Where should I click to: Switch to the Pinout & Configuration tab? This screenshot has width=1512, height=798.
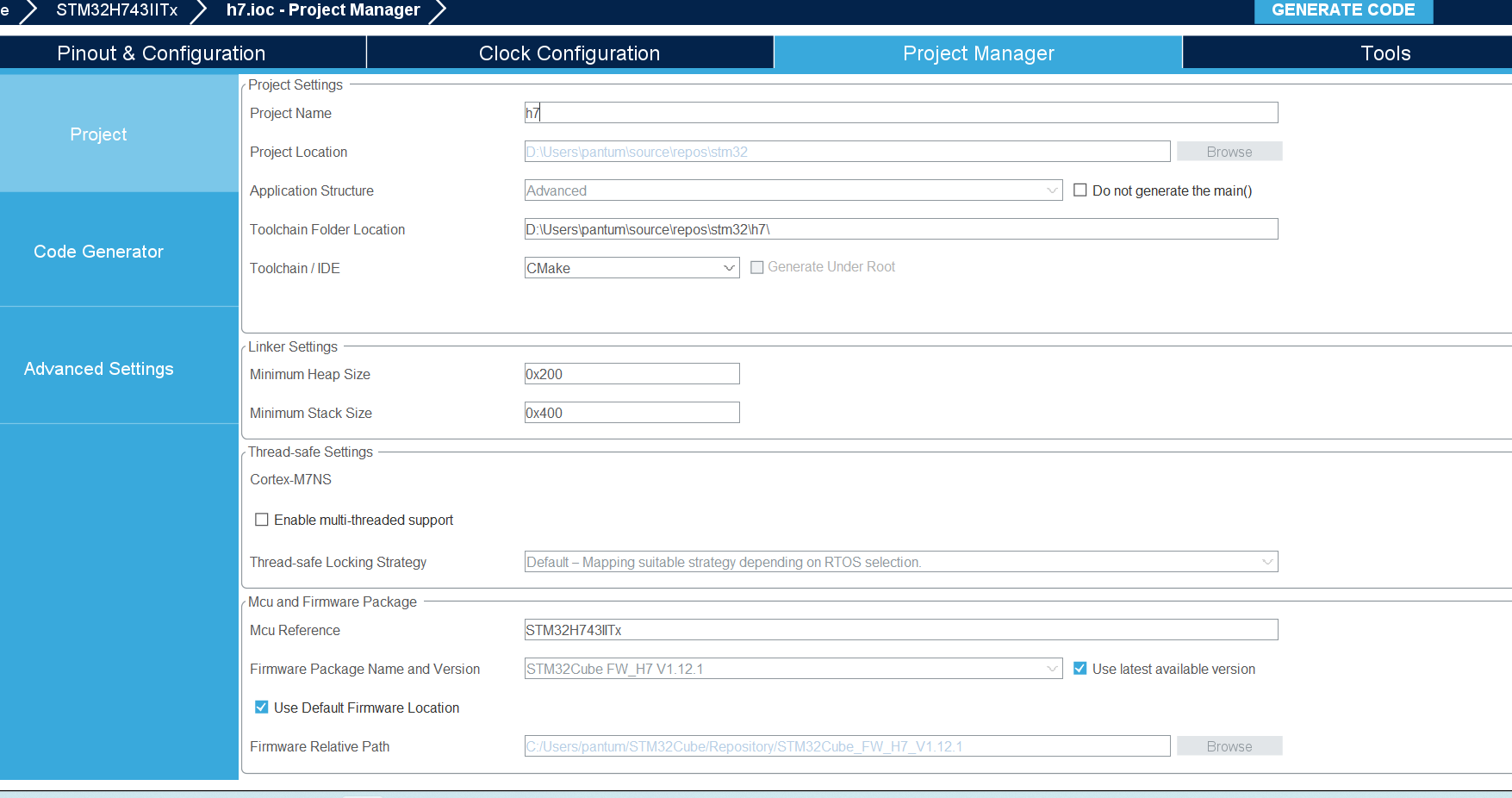(x=161, y=53)
